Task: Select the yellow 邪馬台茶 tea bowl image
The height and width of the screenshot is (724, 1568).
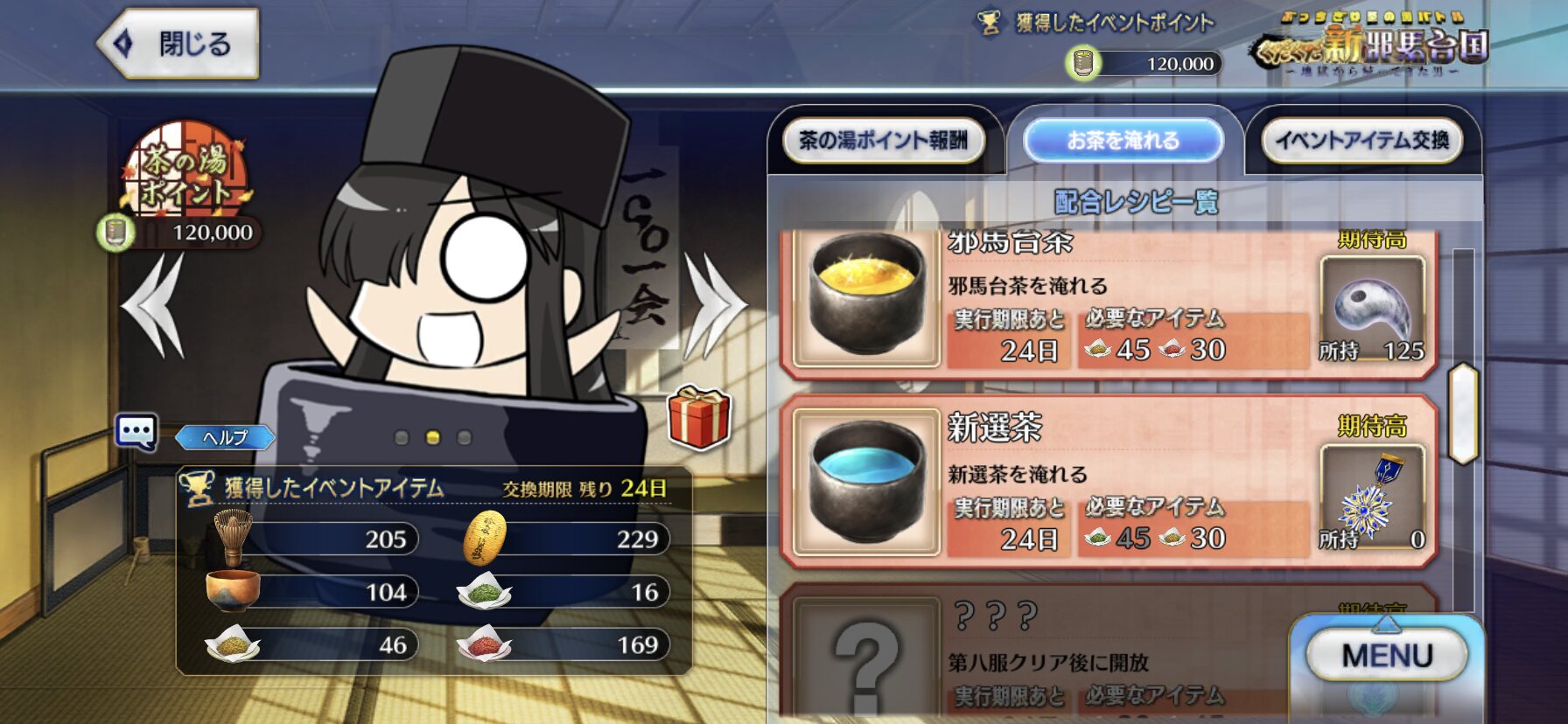Action: [865, 298]
